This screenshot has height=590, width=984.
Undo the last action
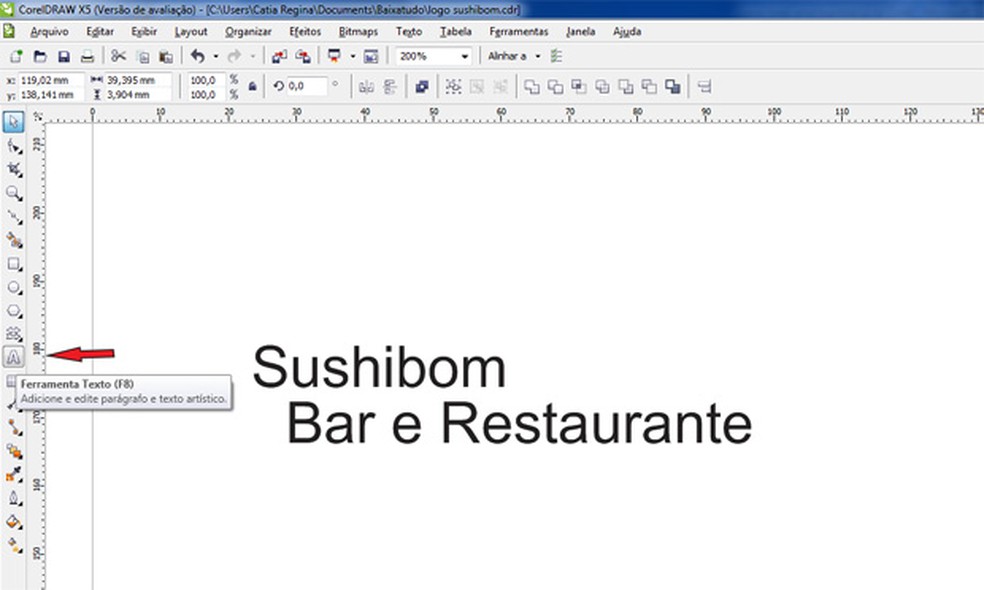[198, 56]
